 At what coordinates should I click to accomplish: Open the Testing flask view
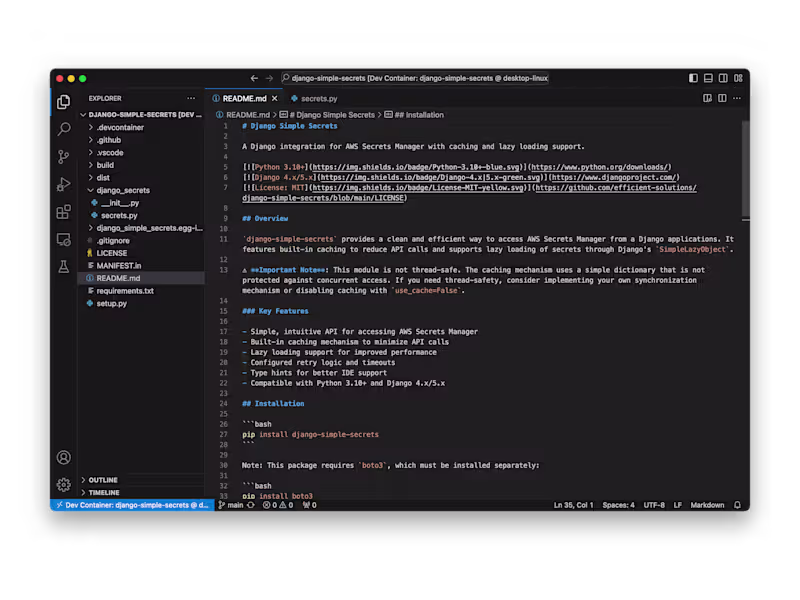[x=64, y=266]
